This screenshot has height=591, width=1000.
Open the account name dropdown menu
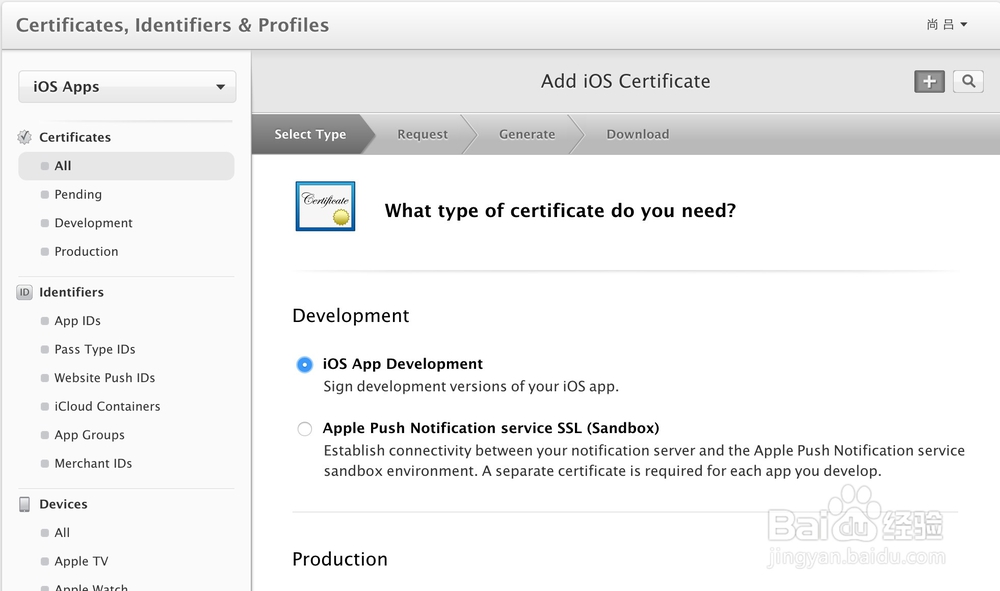pos(946,24)
